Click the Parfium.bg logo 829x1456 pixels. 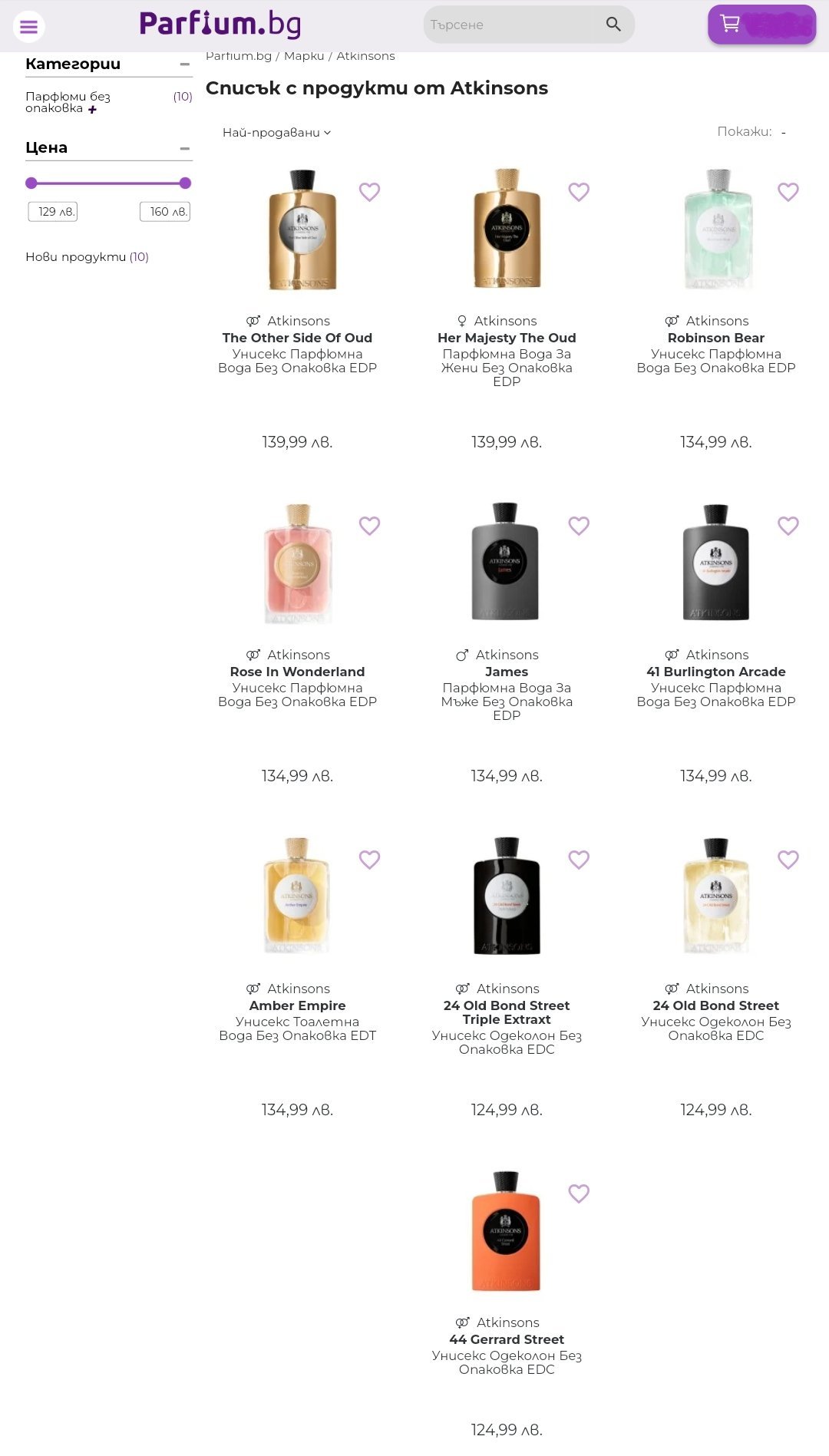[x=220, y=25]
